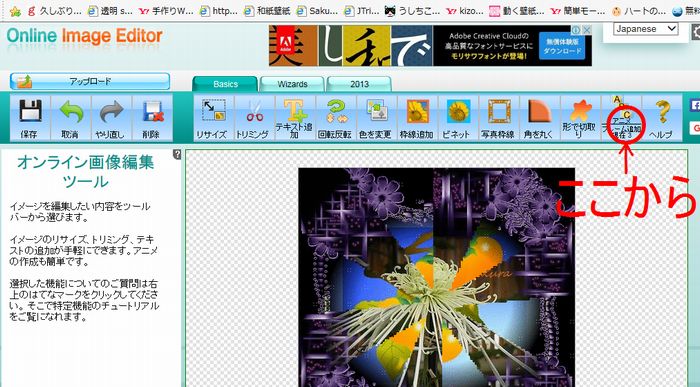The width and height of the screenshot is (700, 387).
Task: Redo using the やり直し arrow
Action: click(111, 118)
